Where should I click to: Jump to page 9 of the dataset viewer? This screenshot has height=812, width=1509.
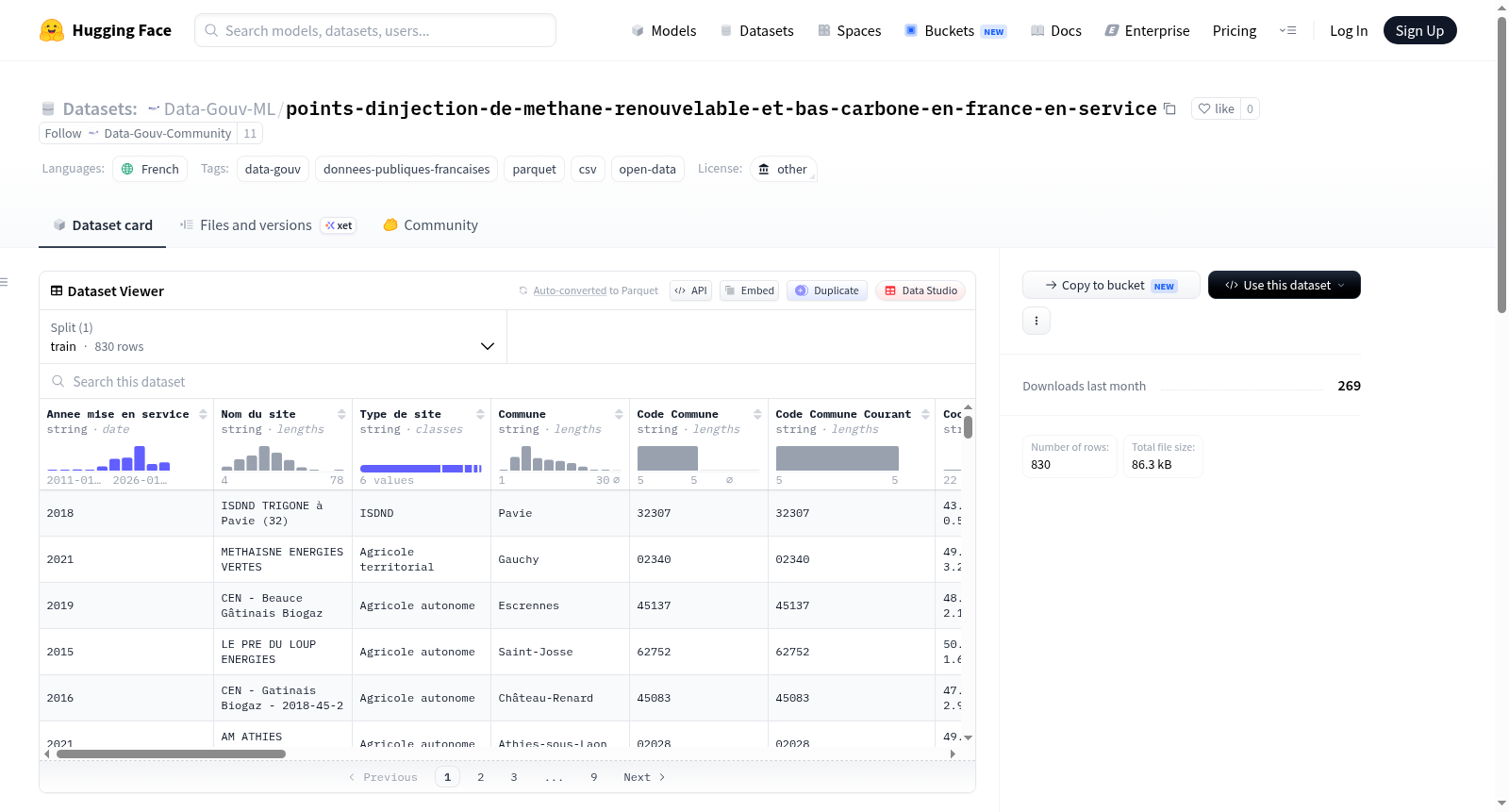tap(593, 777)
